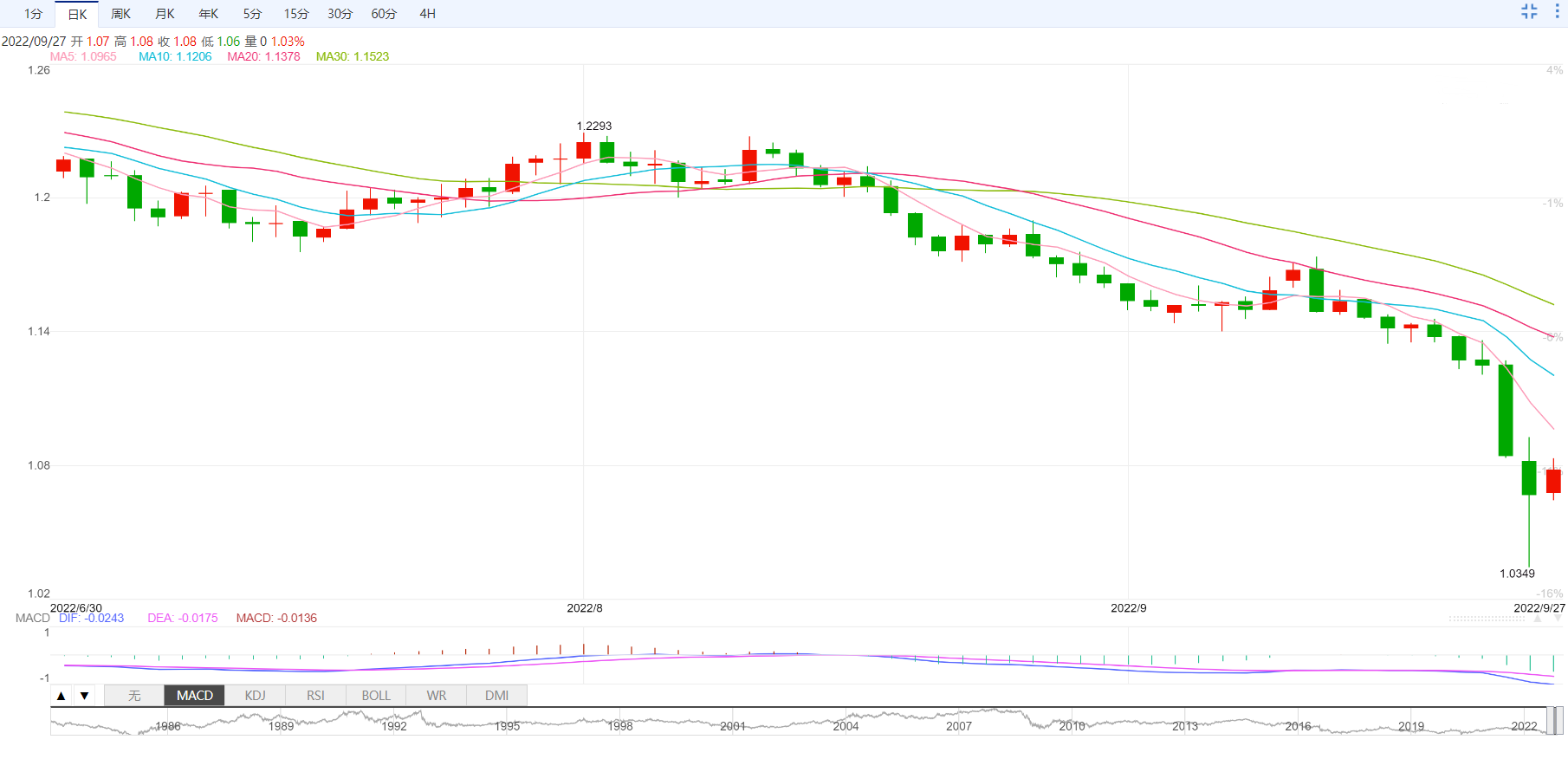The image size is (1568, 759).
Task: Click the 2022/6/30 start date label
Action: tap(76, 608)
